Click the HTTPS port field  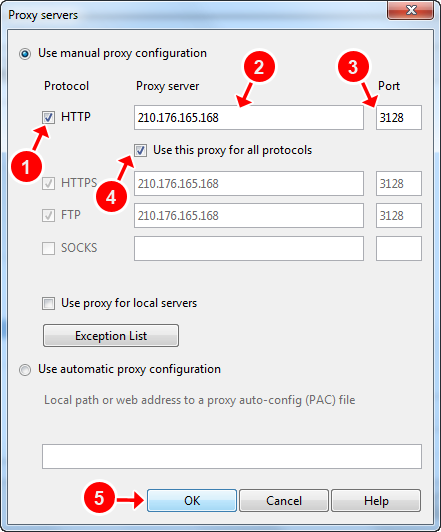399,184
